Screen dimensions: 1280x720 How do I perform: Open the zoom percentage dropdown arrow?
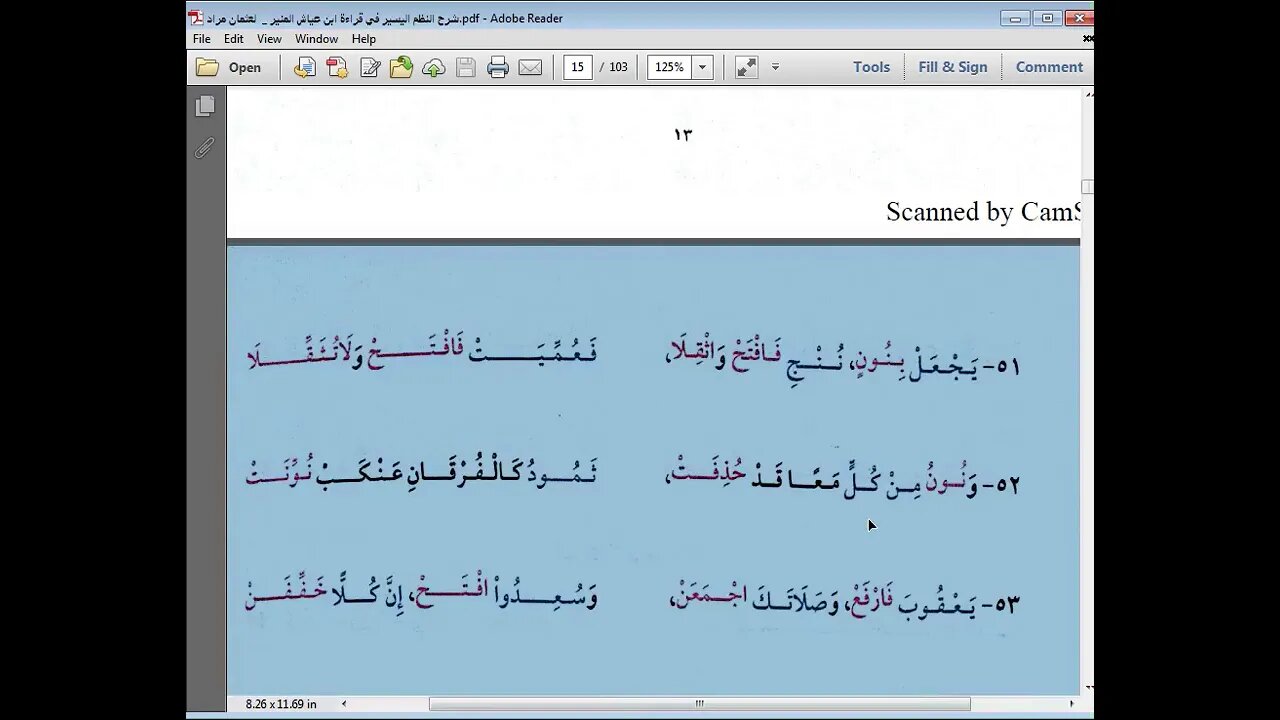(x=702, y=67)
